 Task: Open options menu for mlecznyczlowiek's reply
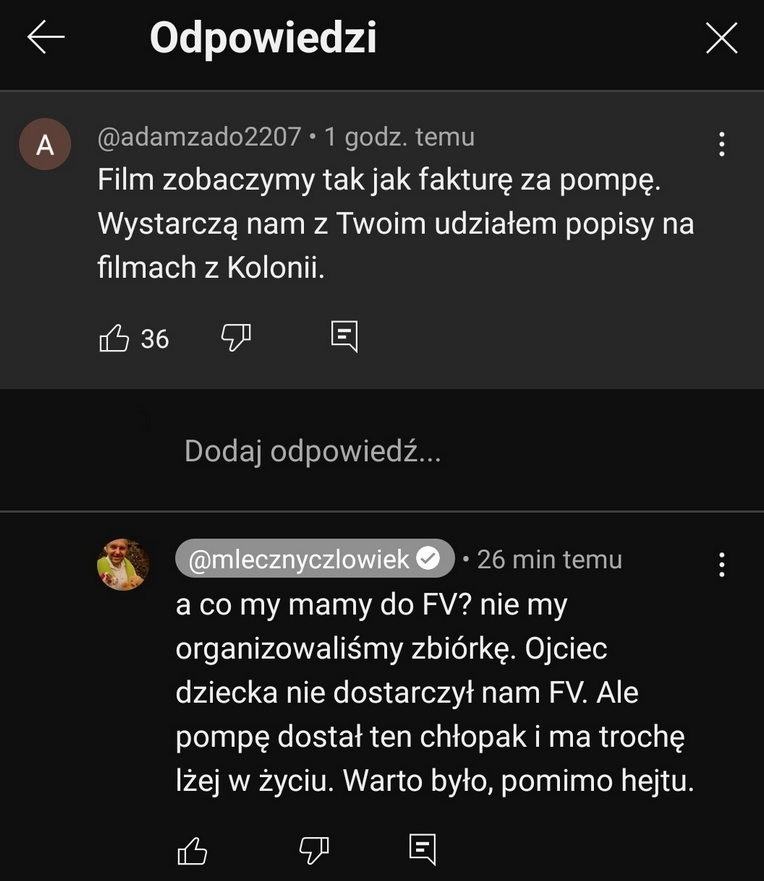pos(721,565)
